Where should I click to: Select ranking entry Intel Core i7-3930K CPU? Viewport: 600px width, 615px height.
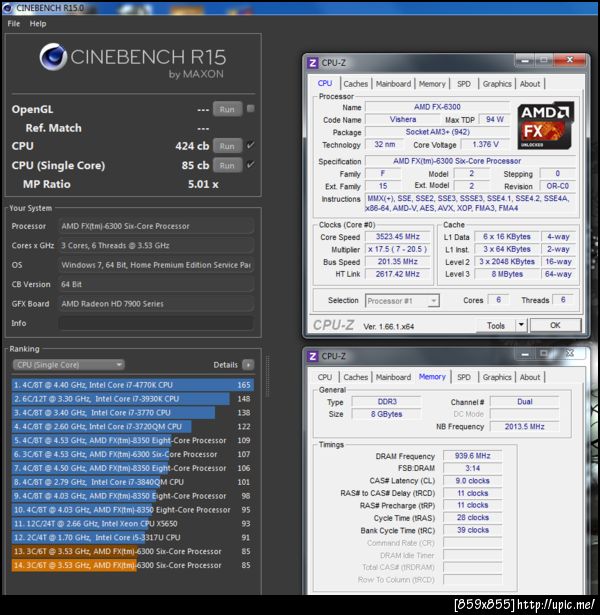point(133,399)
